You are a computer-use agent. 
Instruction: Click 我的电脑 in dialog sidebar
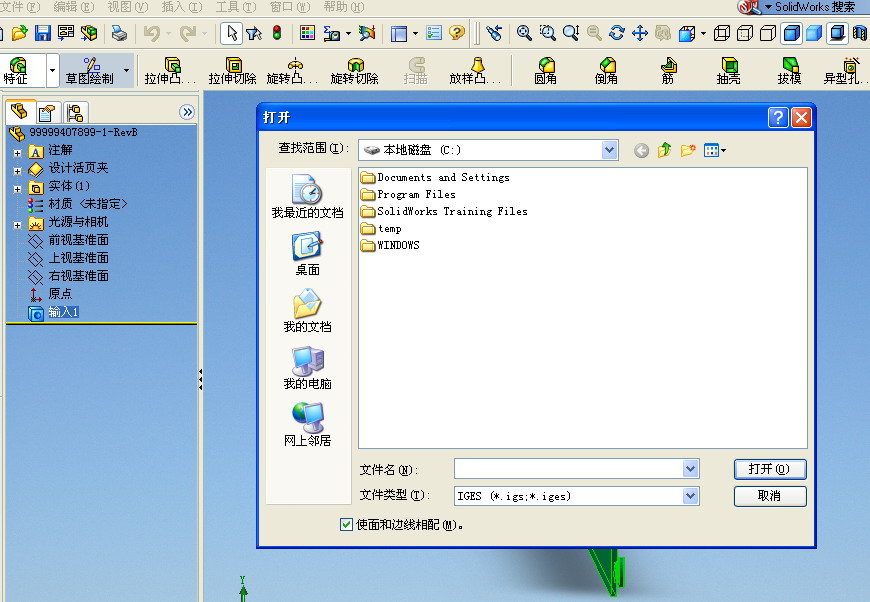pyautogui.click(x=307, y=368)
